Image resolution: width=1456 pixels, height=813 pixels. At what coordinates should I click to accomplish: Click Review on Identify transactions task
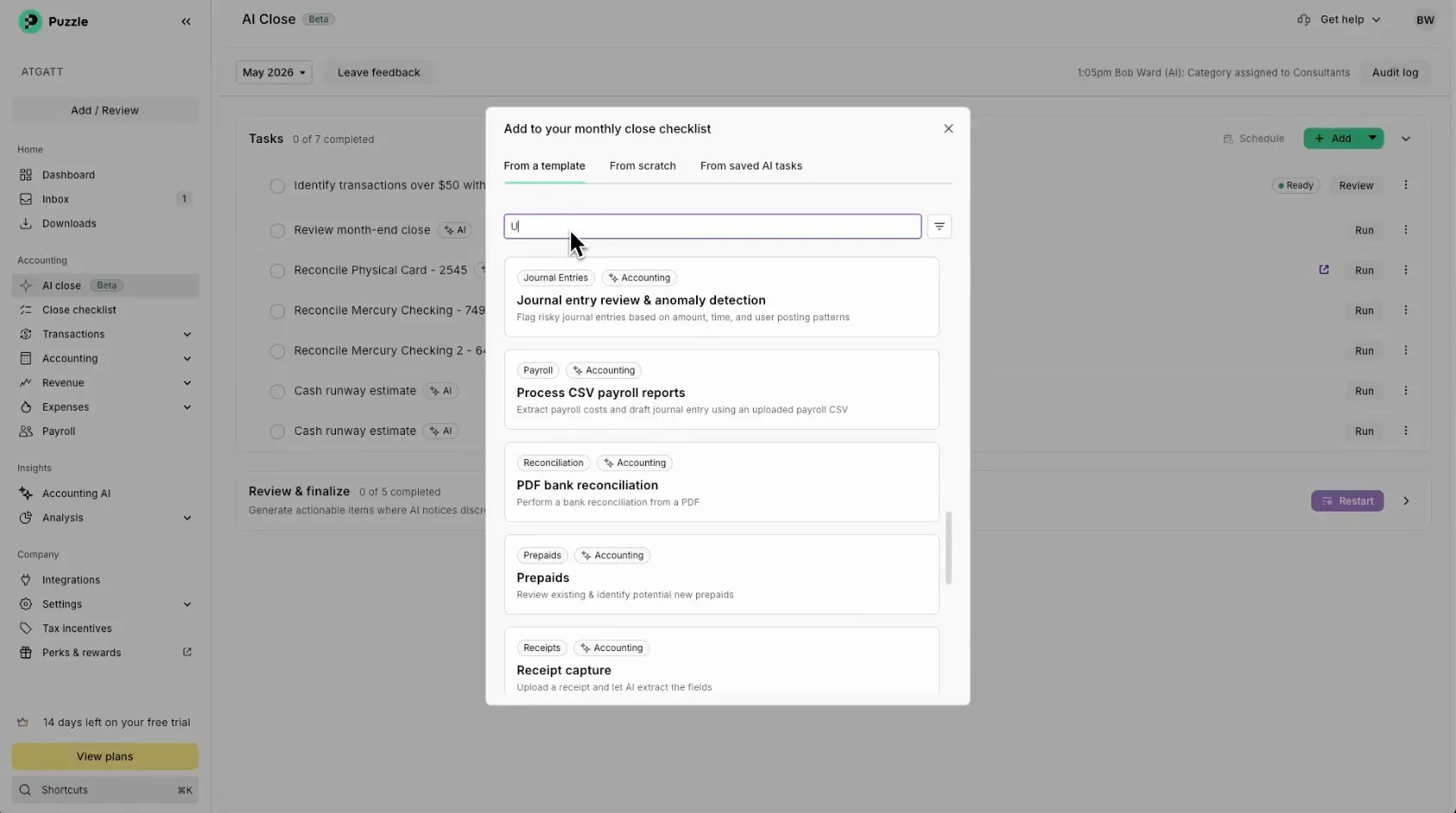click(1356, 185)
